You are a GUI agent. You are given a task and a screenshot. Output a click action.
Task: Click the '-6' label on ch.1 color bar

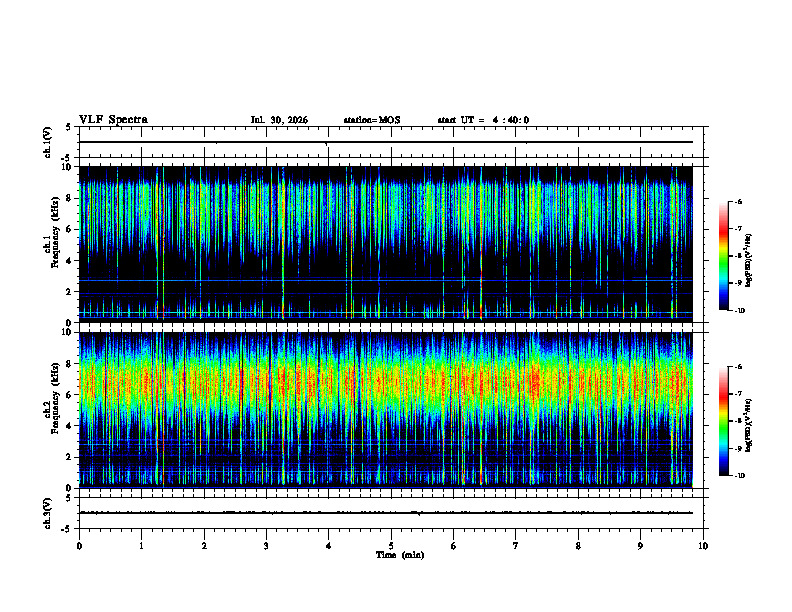pyautogui.click(x=738, y=201)
